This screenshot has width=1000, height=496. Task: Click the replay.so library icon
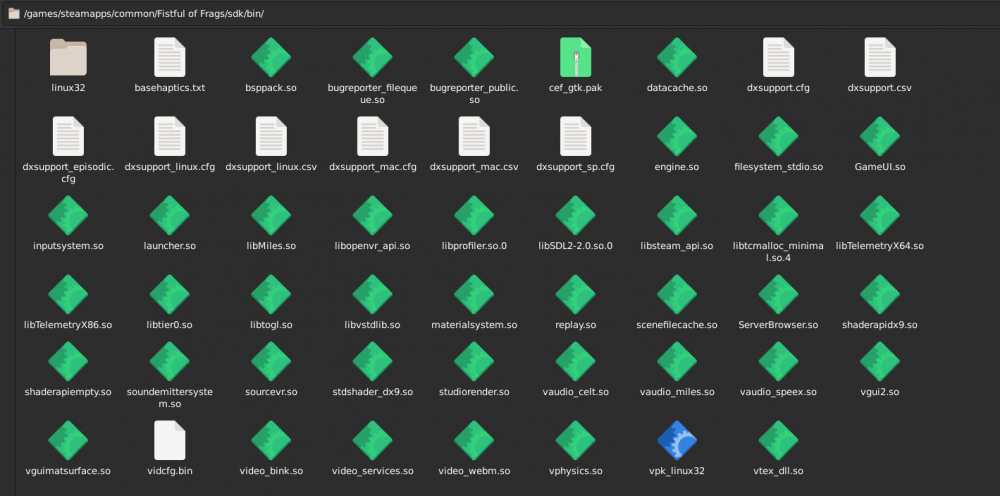point(575,295)
